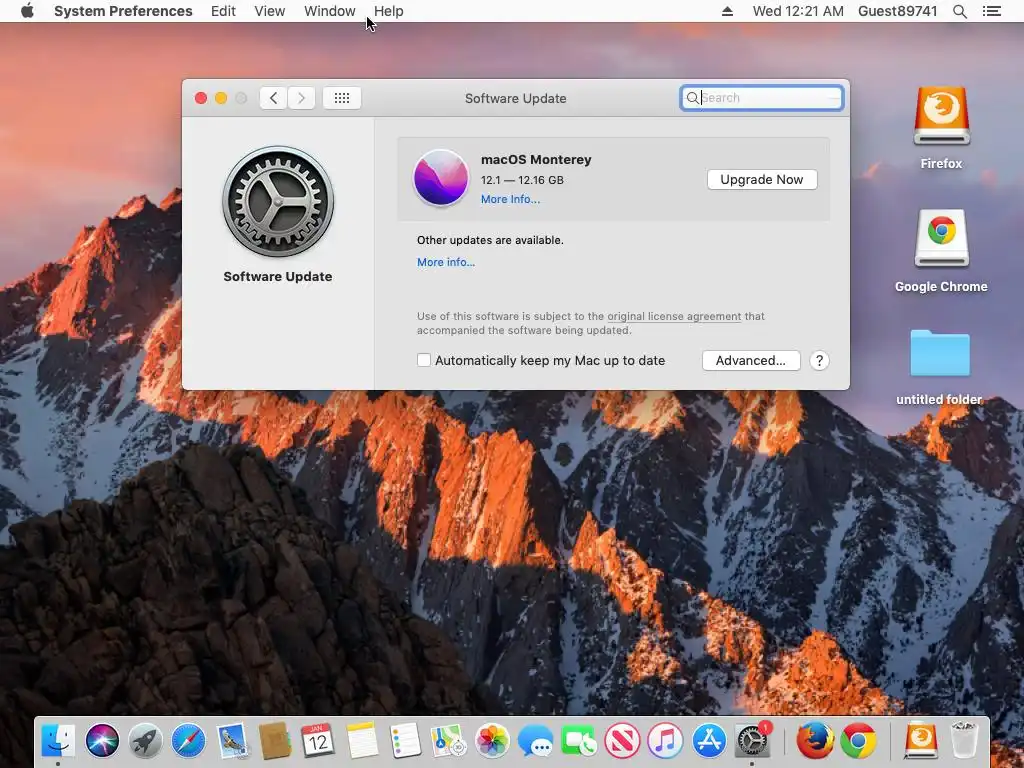This screenshot has height=768, width=1024.
Task: Open More Info link under macOS Monterey
Action: [x=510, y=199]
